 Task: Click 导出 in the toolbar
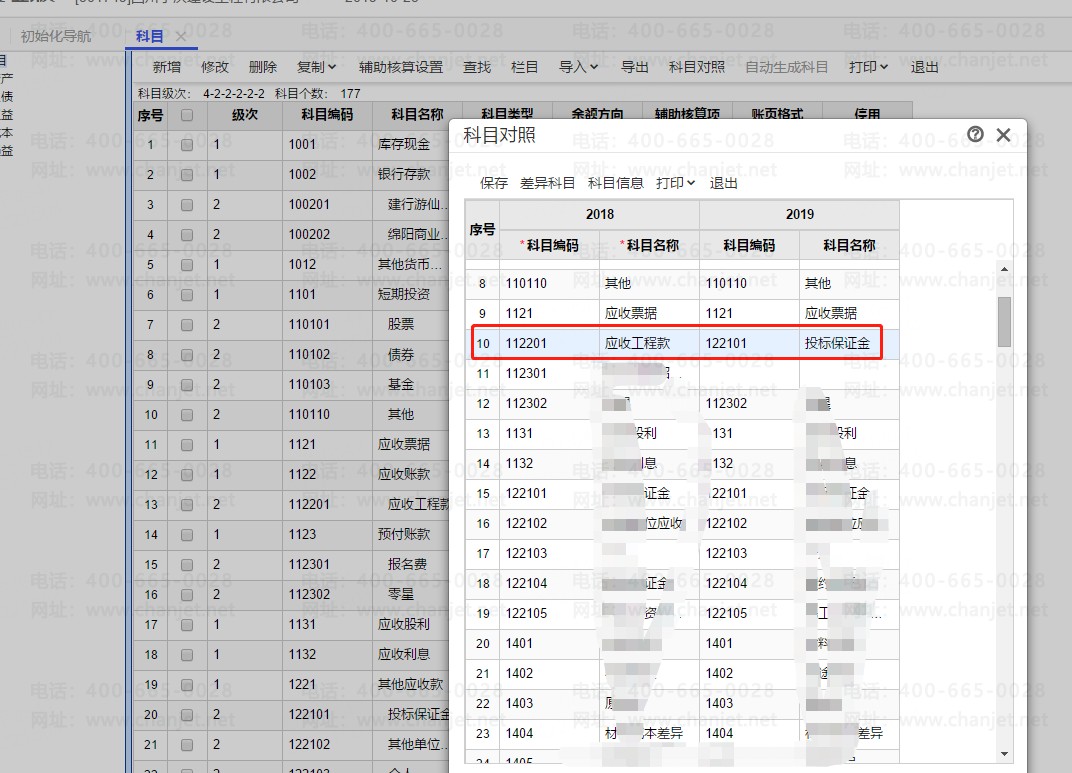pos(634,67)
